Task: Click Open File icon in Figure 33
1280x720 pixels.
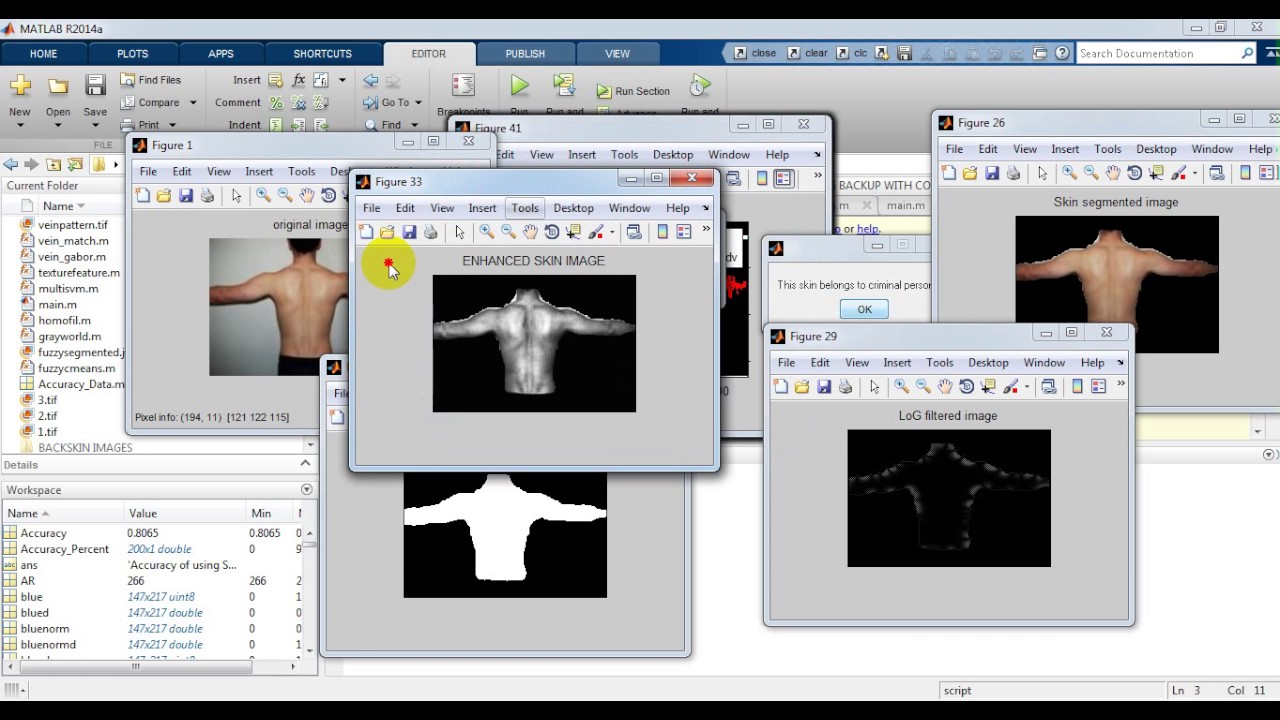Action: pyautogui.click(x=387, y=232)
